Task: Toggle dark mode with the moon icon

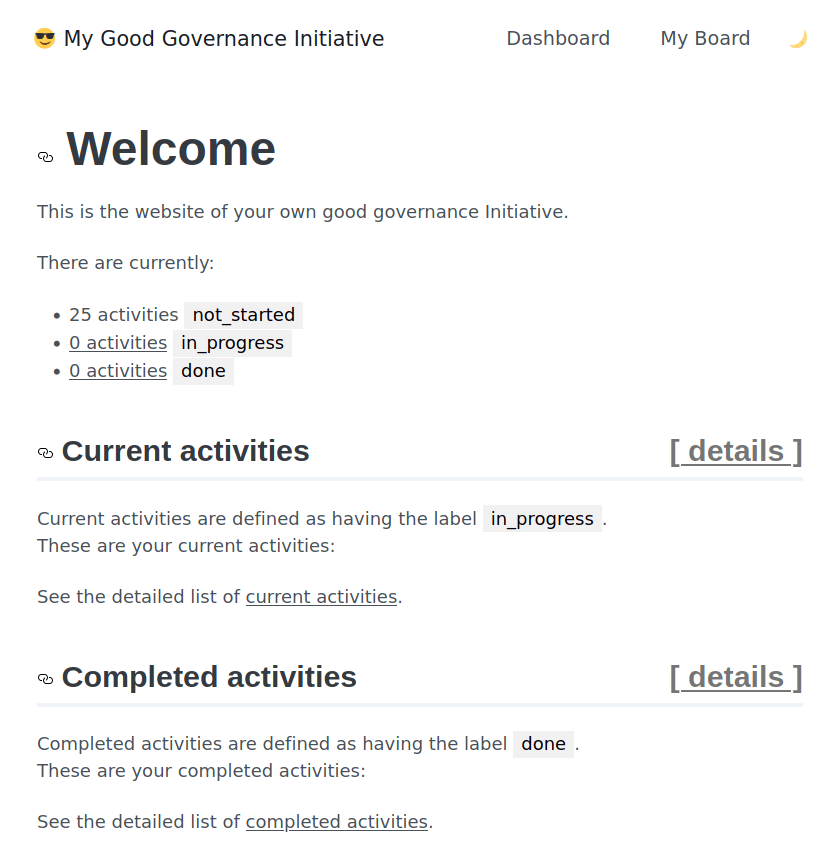Action: coord(797,38)
